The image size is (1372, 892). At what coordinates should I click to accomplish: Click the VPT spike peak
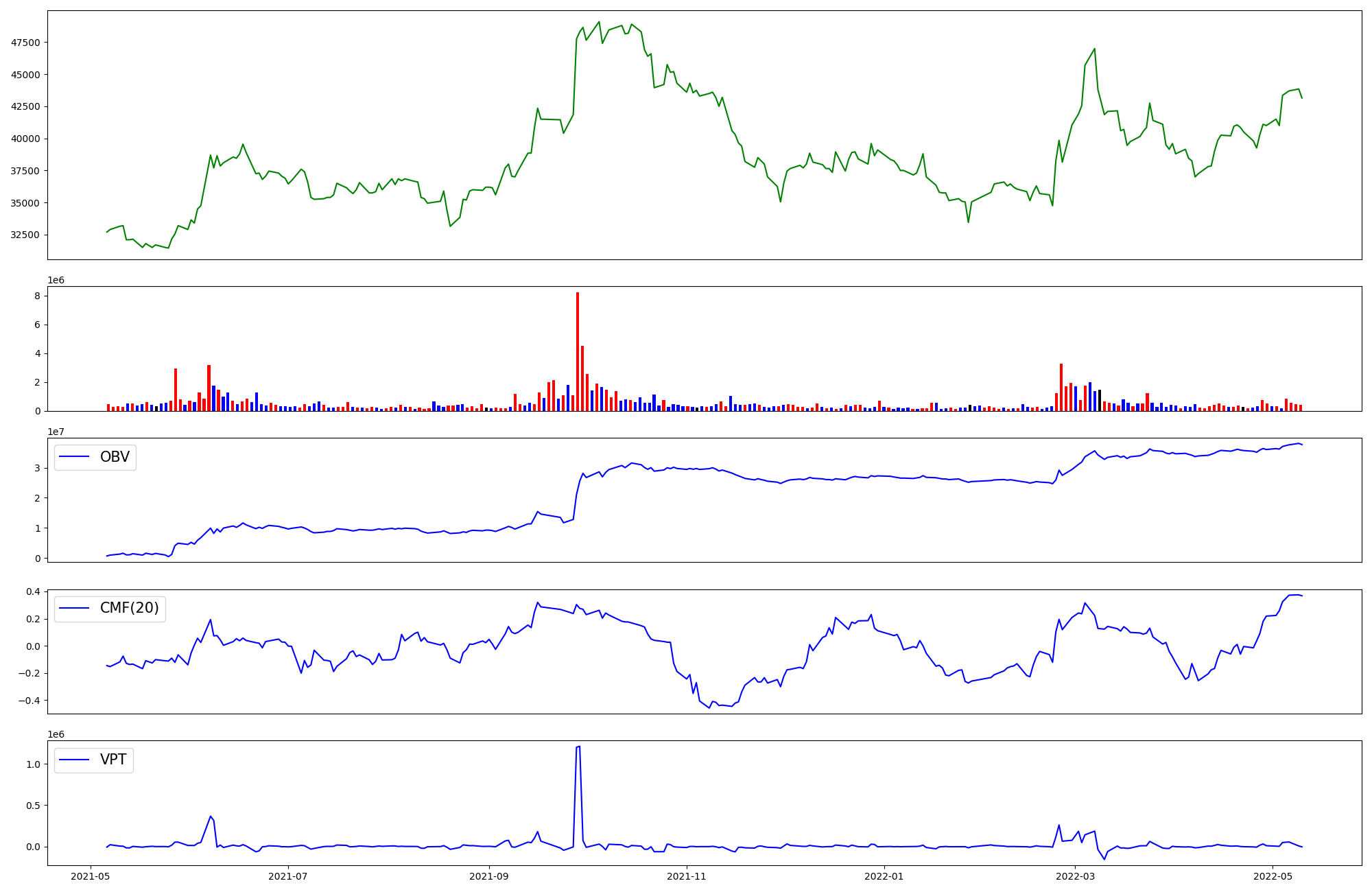[578, 747]
